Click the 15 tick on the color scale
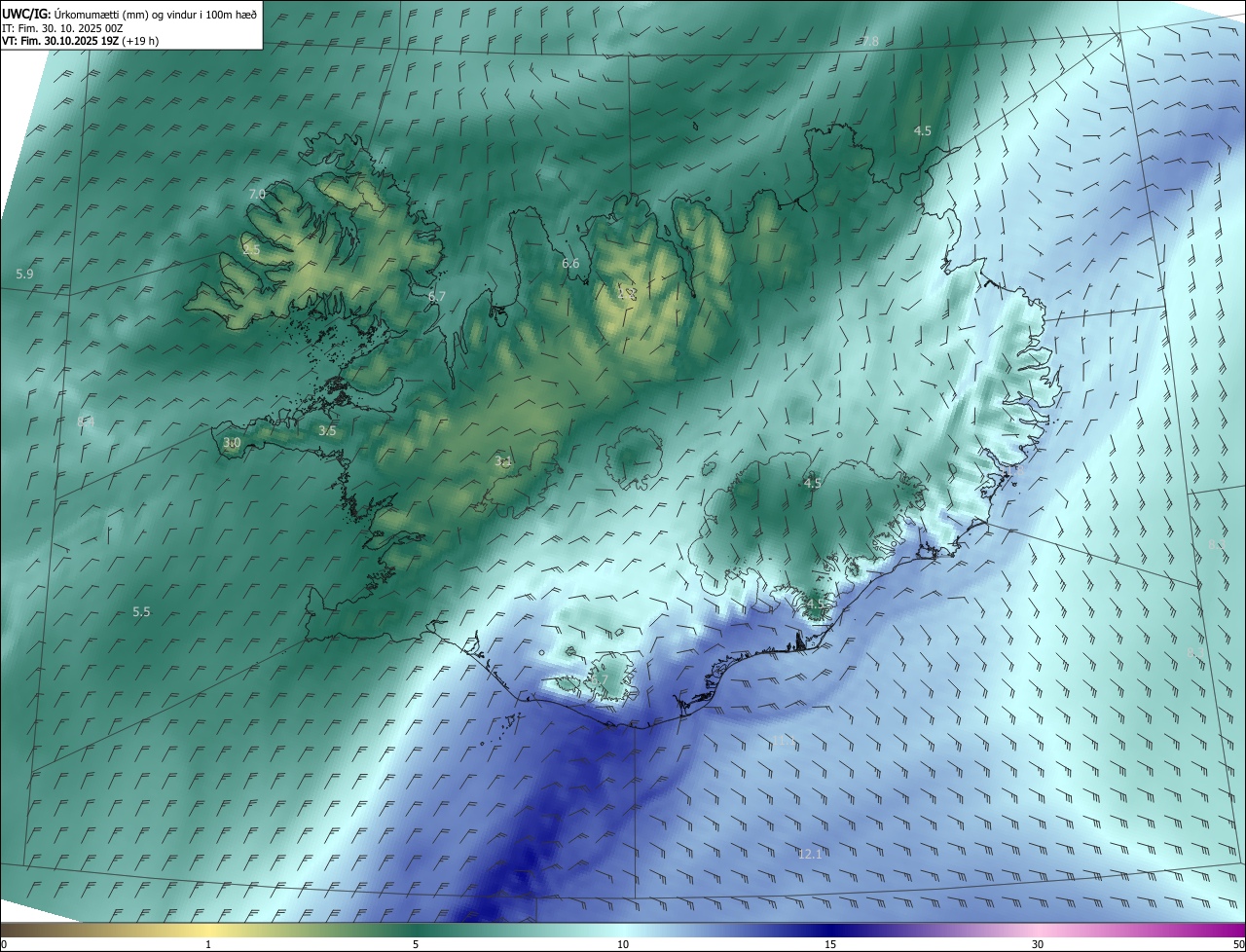The height and width of the screenshot is (952, 1246). 830,944
